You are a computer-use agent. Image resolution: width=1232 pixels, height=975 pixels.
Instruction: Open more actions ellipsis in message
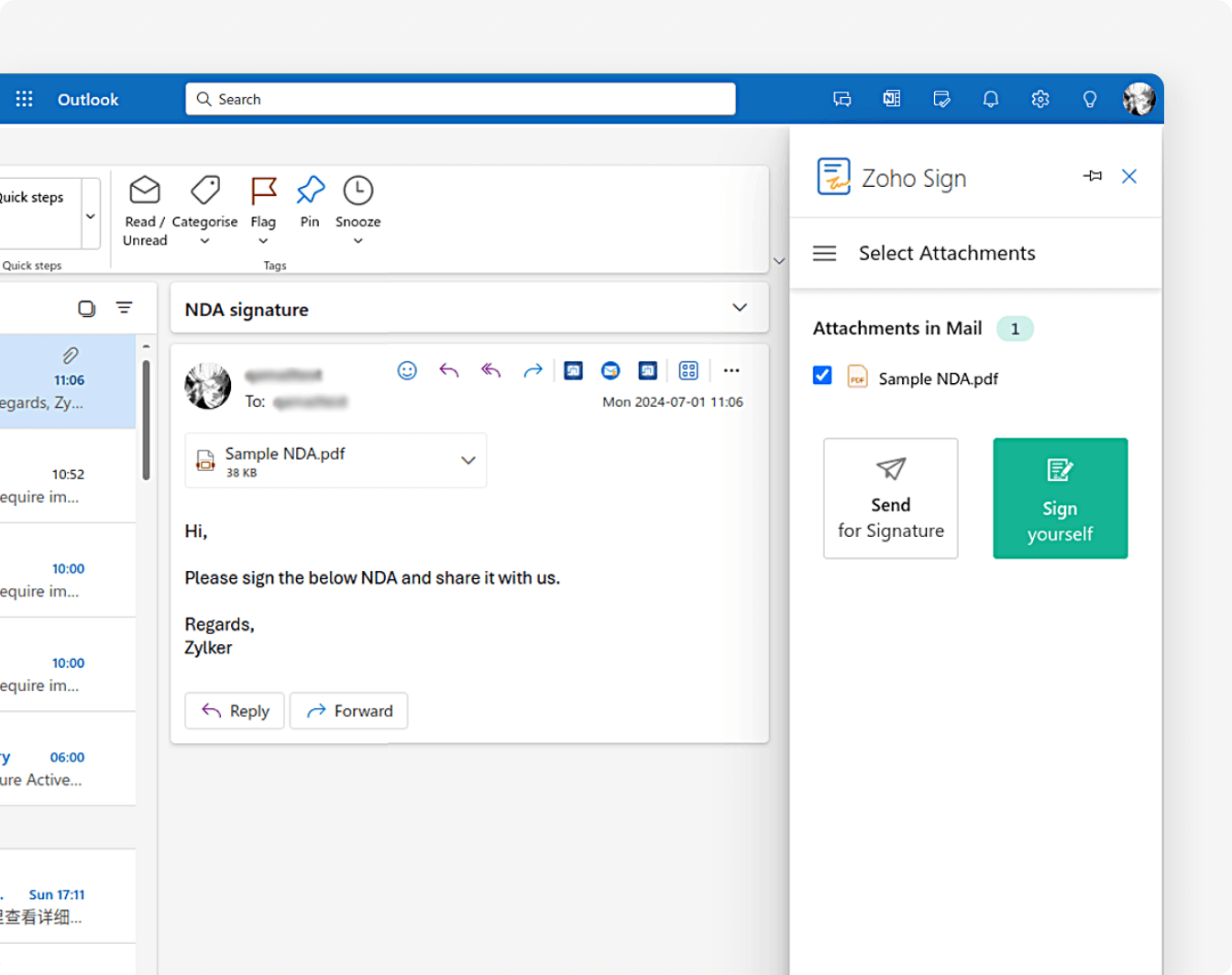click(731, 370)
